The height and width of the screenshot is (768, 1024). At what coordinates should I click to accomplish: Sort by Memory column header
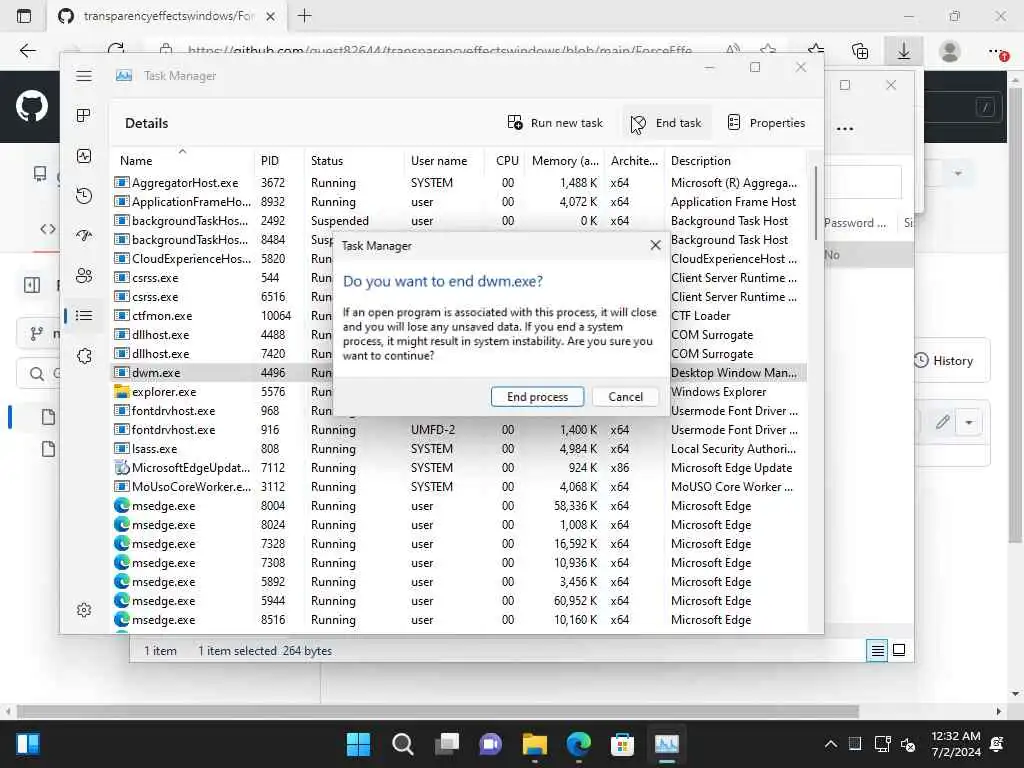565,161
